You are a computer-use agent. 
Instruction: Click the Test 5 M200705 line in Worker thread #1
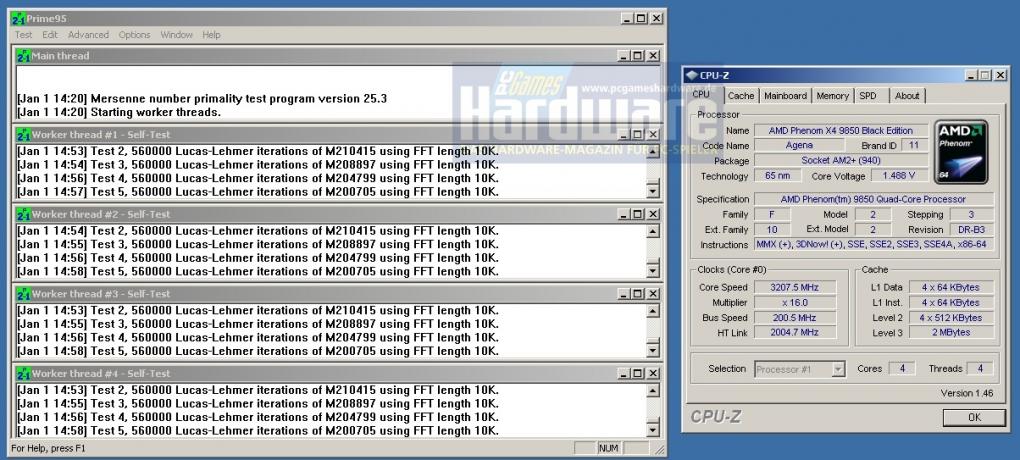[258, 192]
